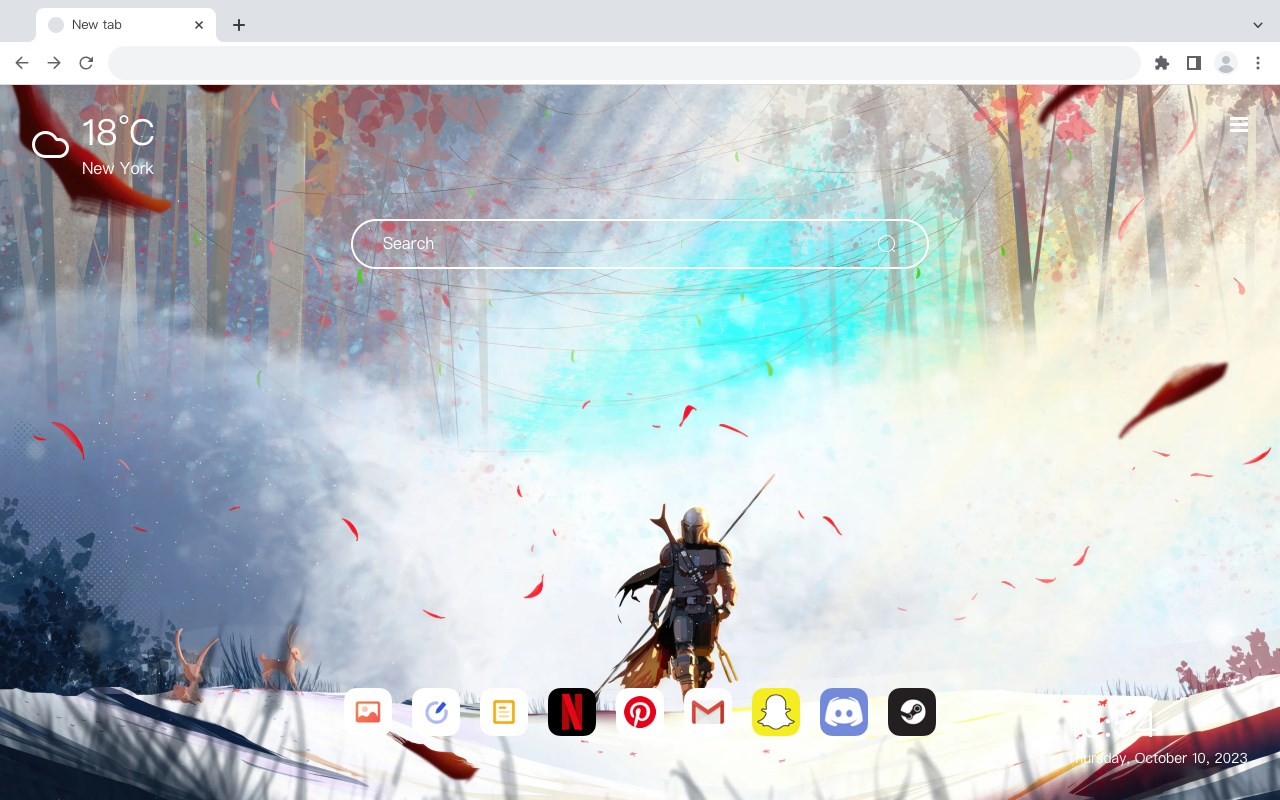Open the Discord shortcut
This screenshot has width=1280, height=800.
point(844,712)
